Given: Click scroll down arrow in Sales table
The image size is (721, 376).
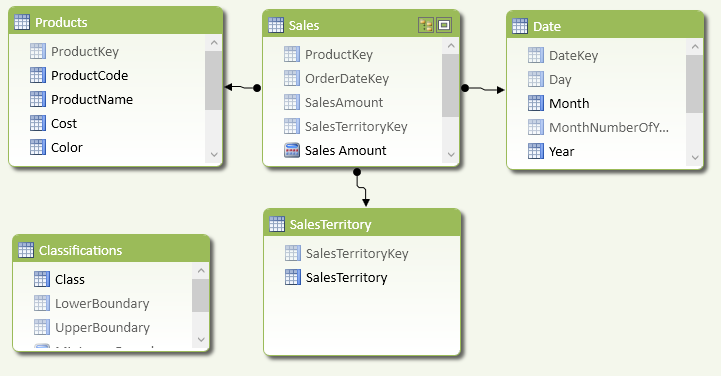Looking at the screenshot, I should coord(451,155).
